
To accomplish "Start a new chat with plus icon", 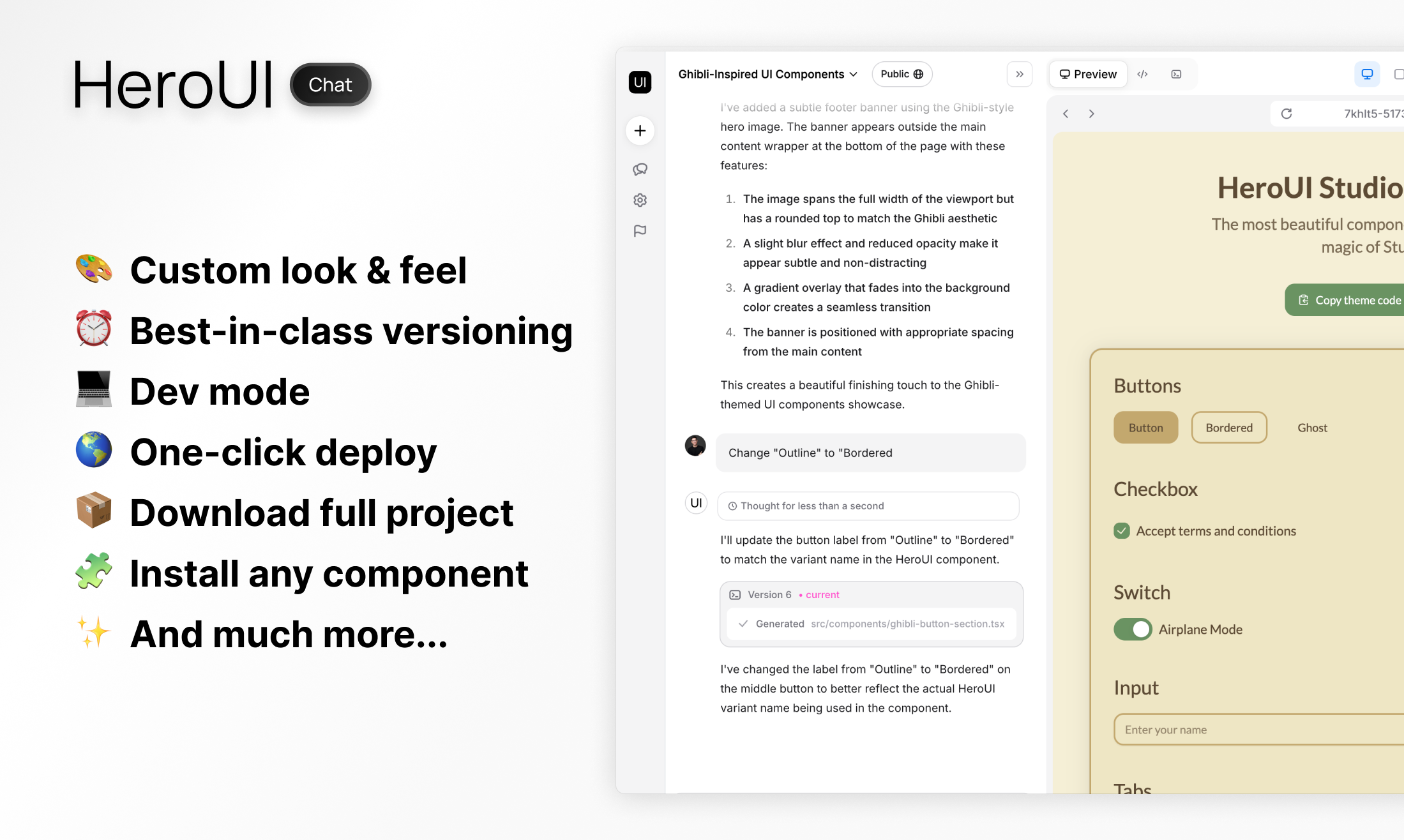I will [640, 131].
